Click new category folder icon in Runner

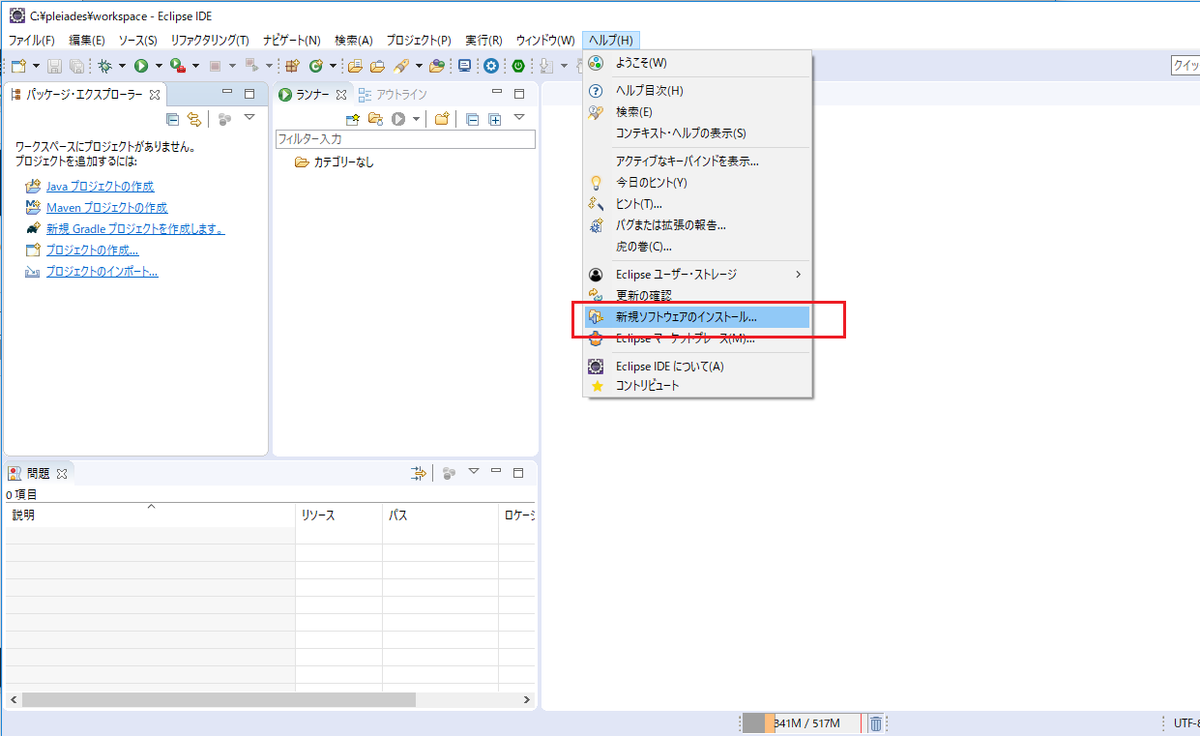coord(442,119)
